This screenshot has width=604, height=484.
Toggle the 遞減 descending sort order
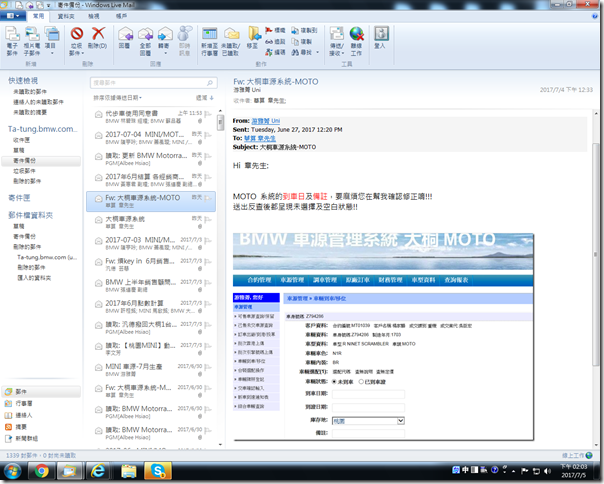205,98
